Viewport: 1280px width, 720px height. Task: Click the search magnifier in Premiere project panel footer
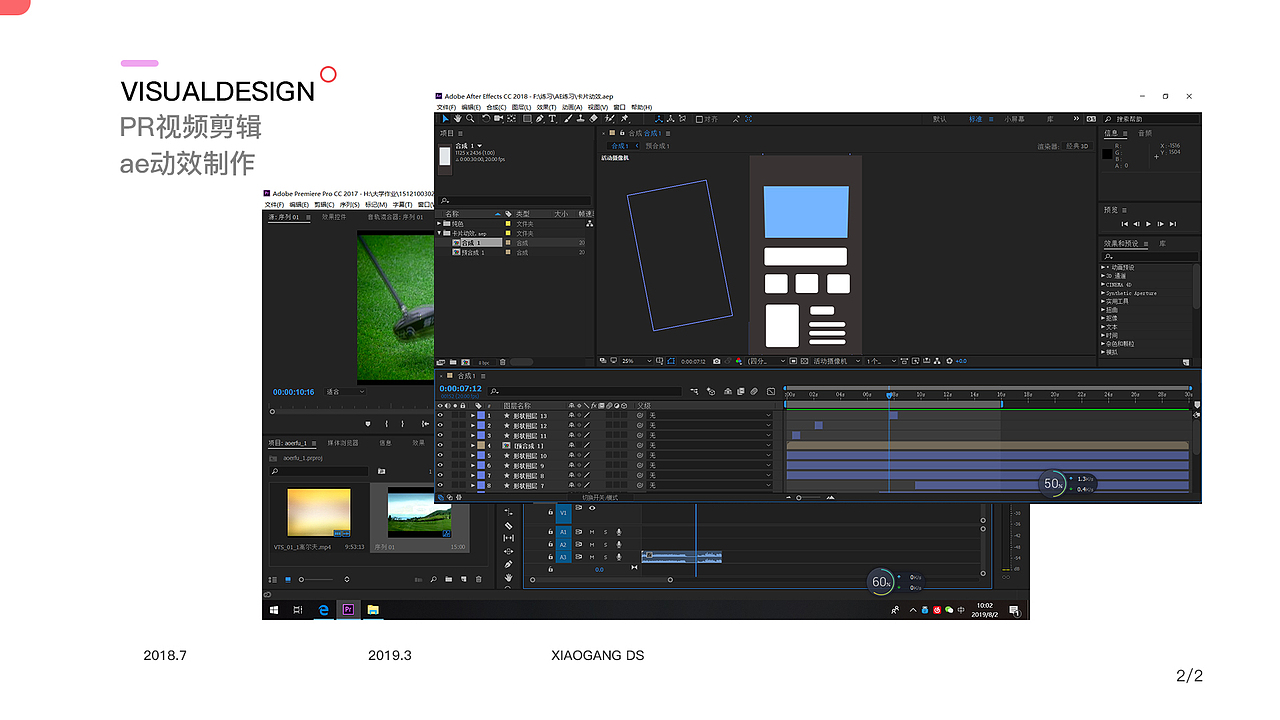pyautogui.click(x=433, y=579)
